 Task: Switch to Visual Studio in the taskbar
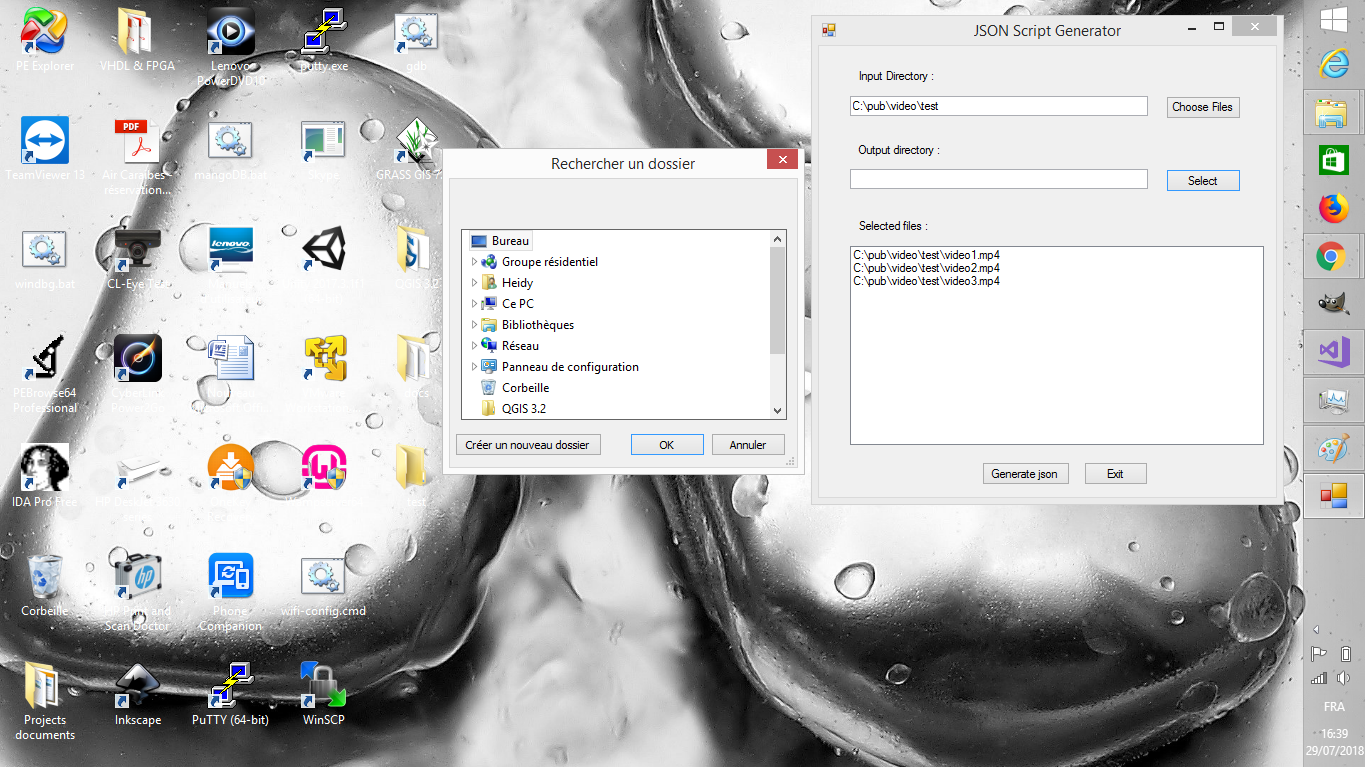pyautogui.click(x=1333, y=352)
